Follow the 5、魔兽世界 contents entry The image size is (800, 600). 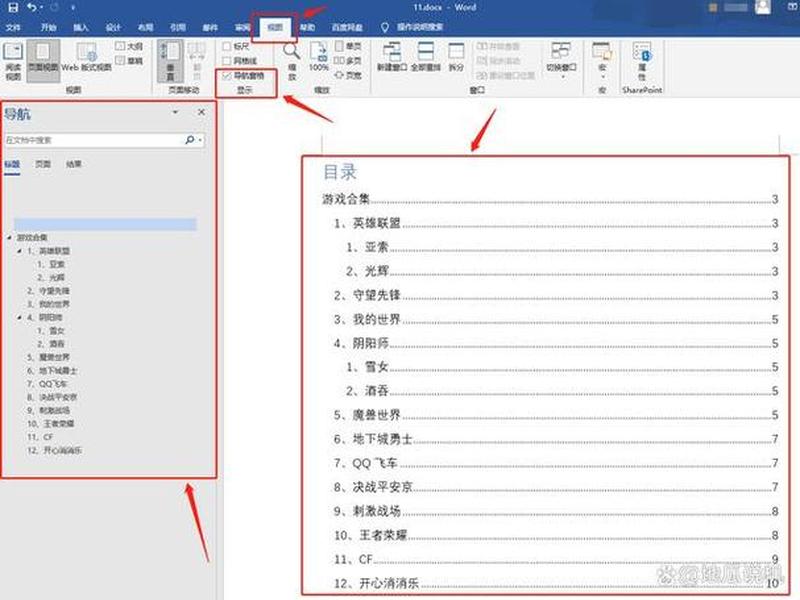[x=556, y=415]
